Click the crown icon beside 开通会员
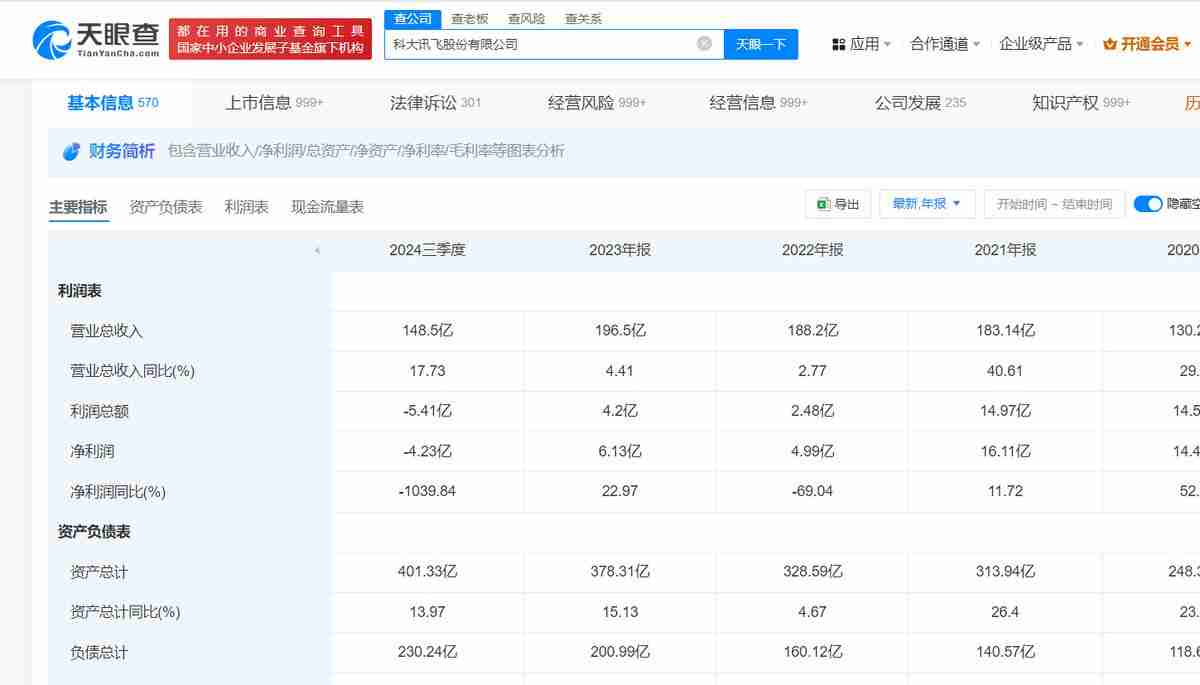The width and height of the screenshot is (1200, 685). [1112, 43]
